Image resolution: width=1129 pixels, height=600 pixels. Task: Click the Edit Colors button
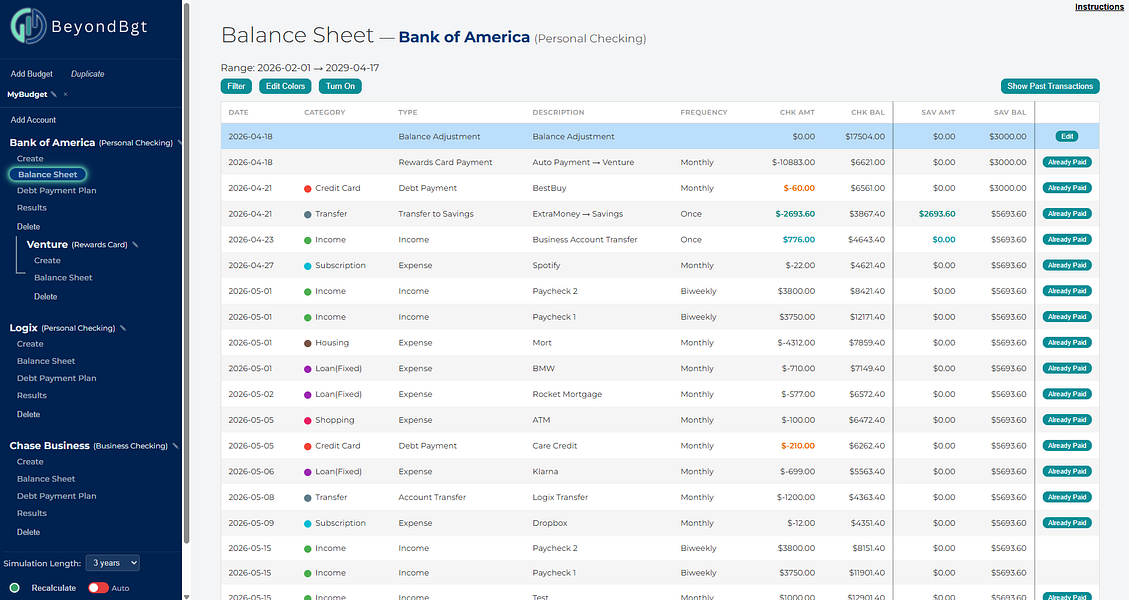[285, 86]
